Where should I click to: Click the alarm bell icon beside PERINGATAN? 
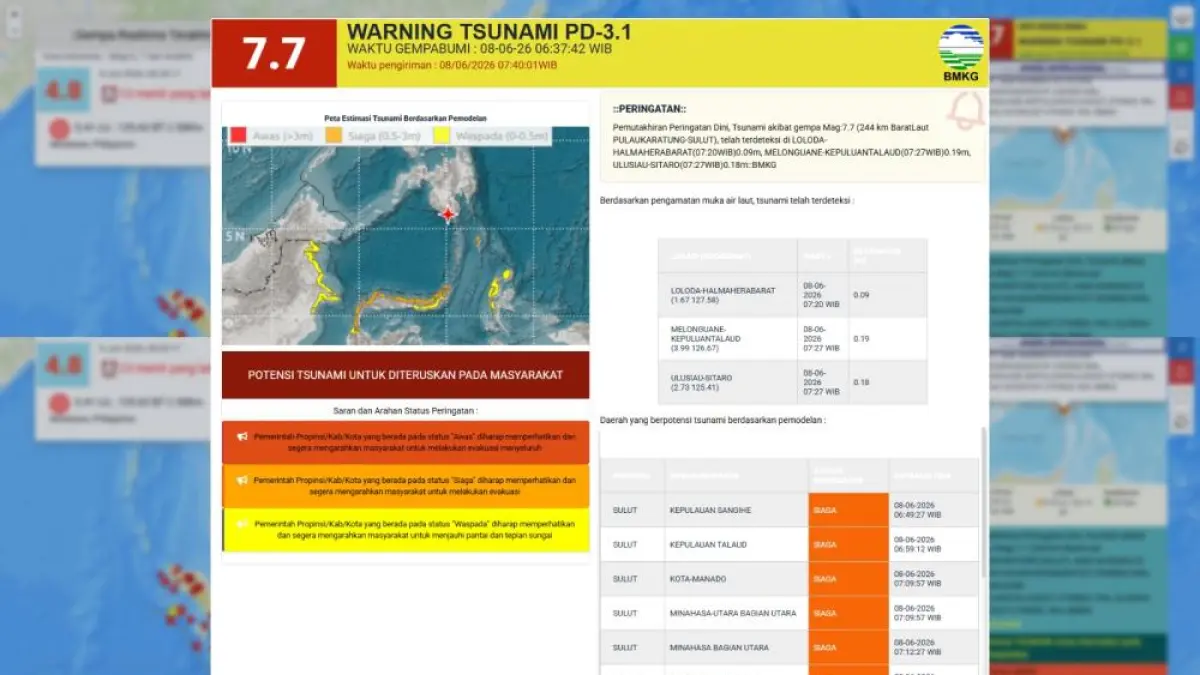965,112
